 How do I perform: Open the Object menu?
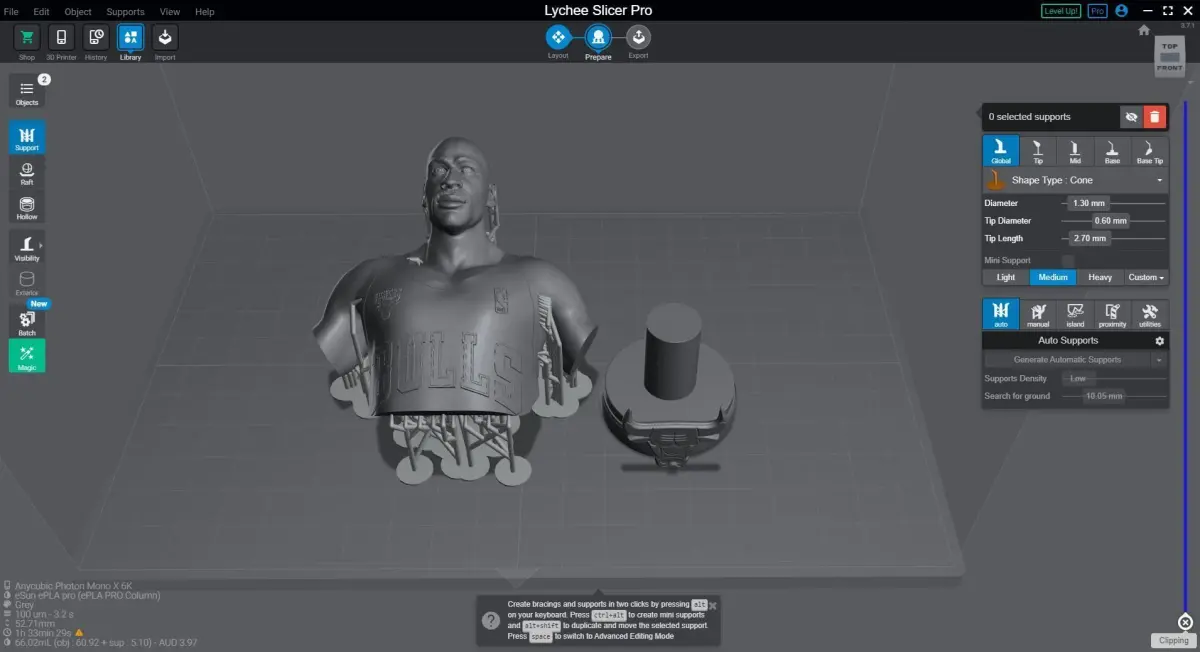pyautogui.click(x=78, y=12)
